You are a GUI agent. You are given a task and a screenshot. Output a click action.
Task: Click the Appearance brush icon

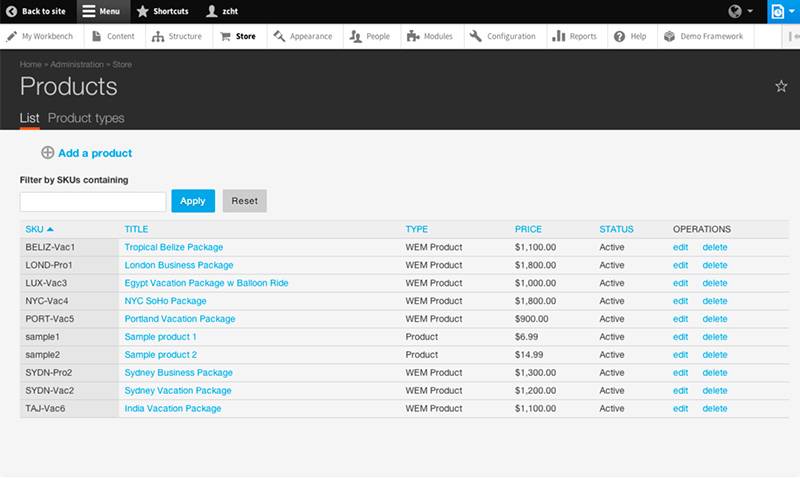coord(279,36)
